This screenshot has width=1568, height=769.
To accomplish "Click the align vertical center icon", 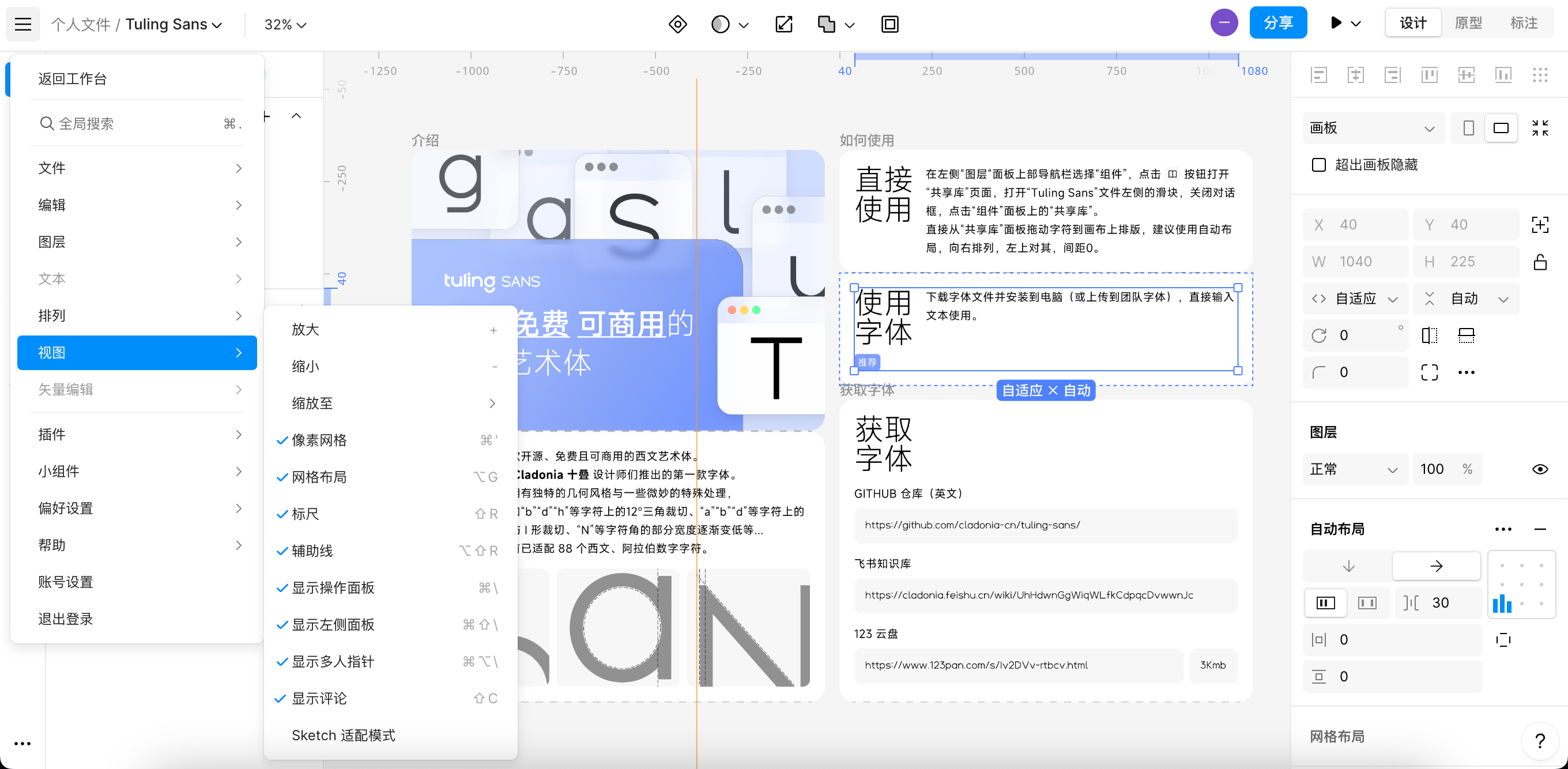I will [1467, 75].
